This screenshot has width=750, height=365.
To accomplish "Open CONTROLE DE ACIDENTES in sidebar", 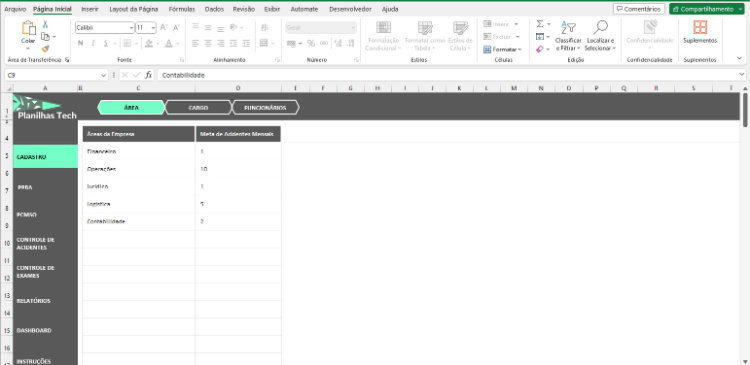I will [x=35, y=243].
